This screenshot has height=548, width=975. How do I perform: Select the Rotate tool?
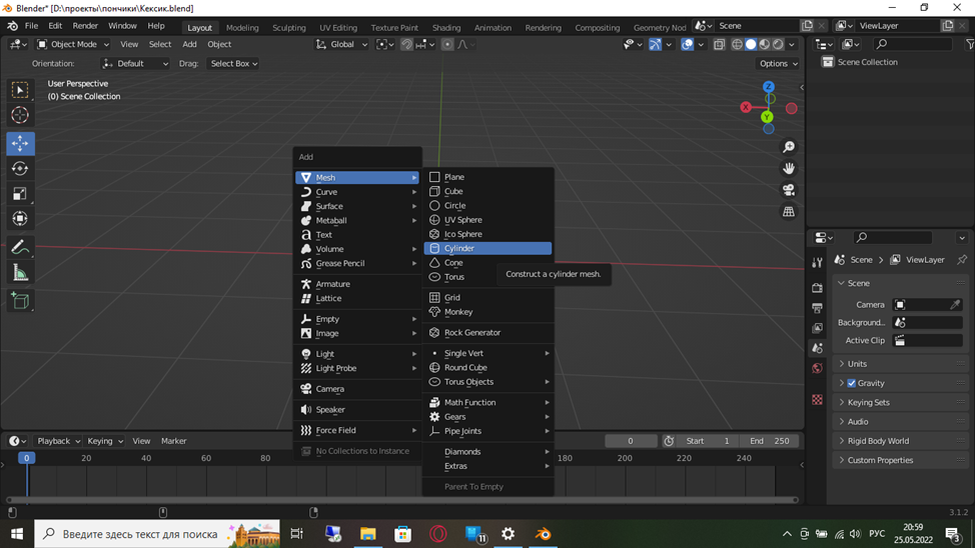pos(20,169)
